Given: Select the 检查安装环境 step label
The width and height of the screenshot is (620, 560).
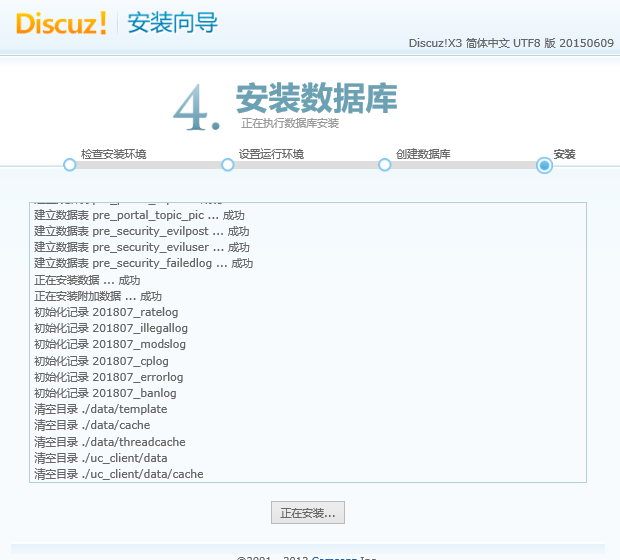Looking at the screenshot, I should (x=113, y=154).
